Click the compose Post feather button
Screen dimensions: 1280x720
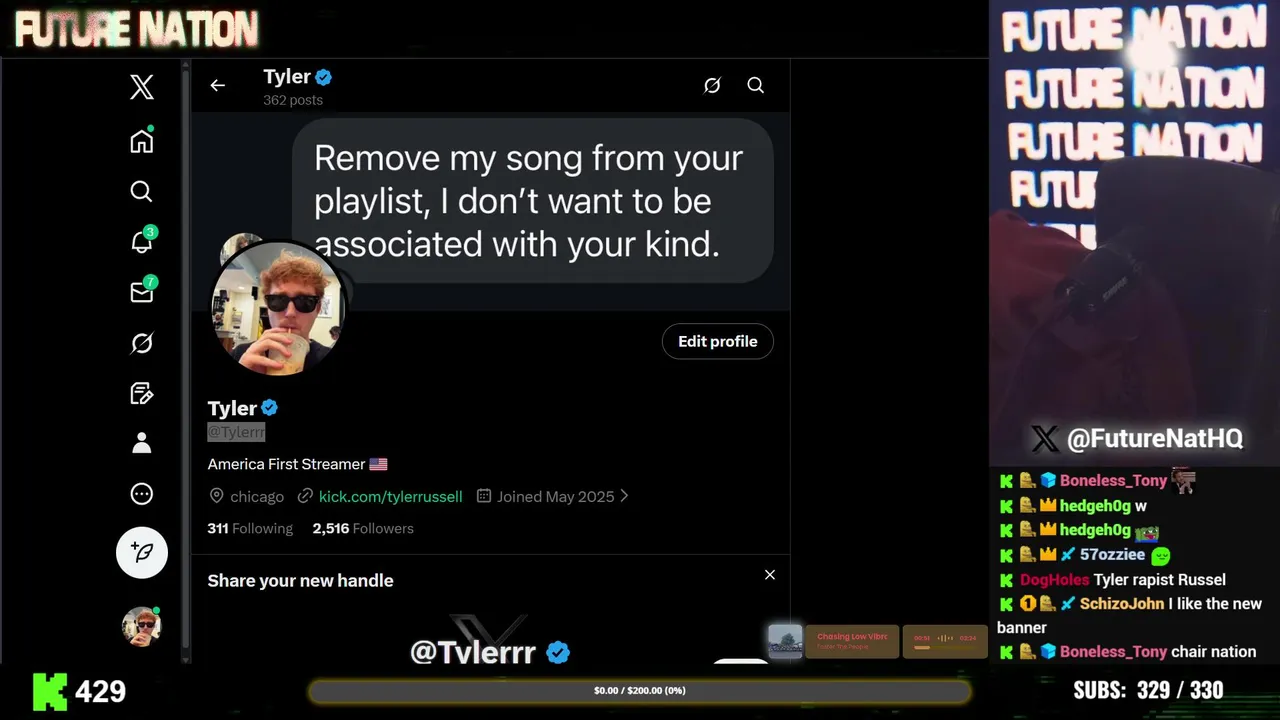(x=142, y=552)
